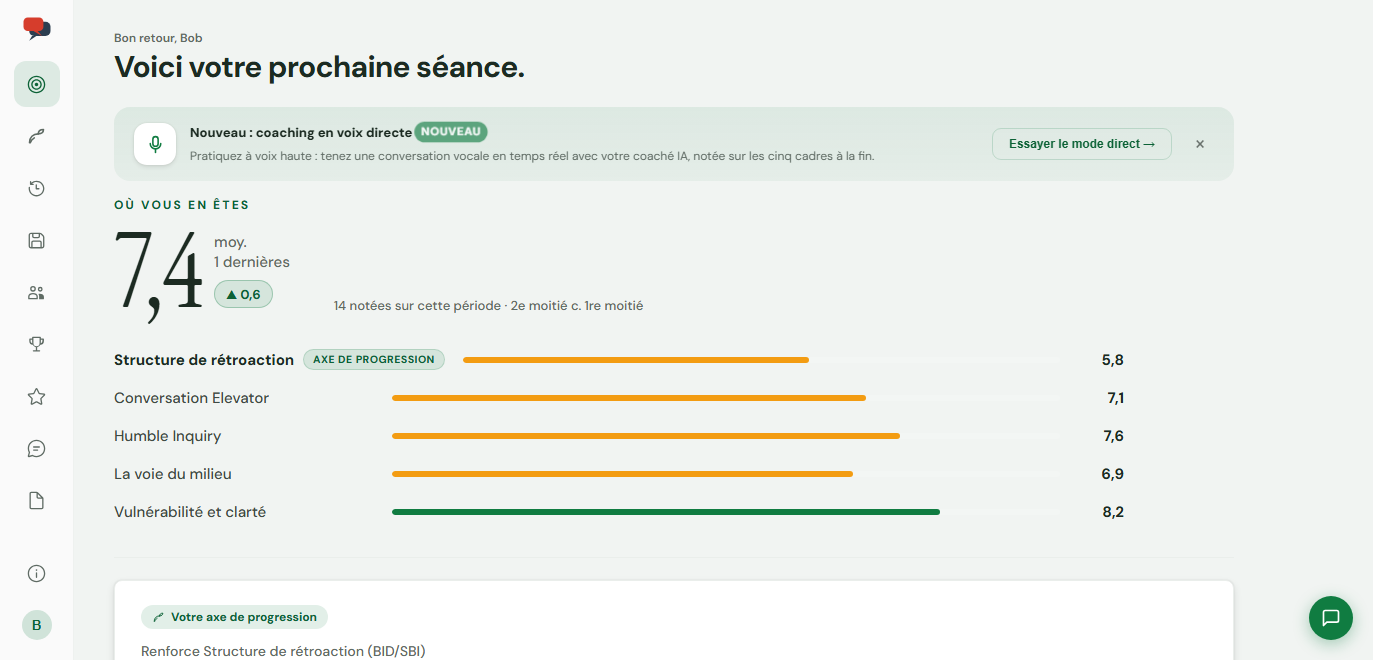
Task: Click the progression path icon in sidebar
Action: pos(37,136)
